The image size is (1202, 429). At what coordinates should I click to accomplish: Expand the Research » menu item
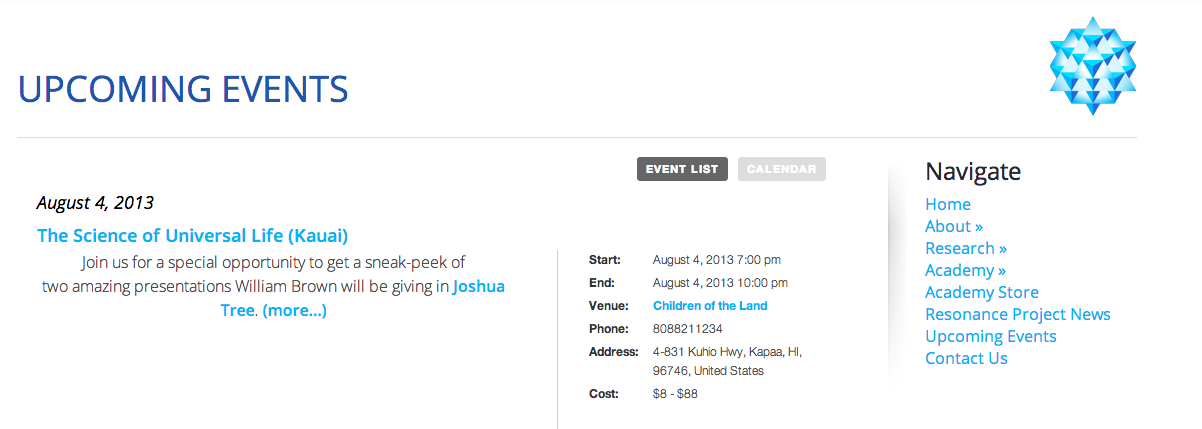point(966,248)
